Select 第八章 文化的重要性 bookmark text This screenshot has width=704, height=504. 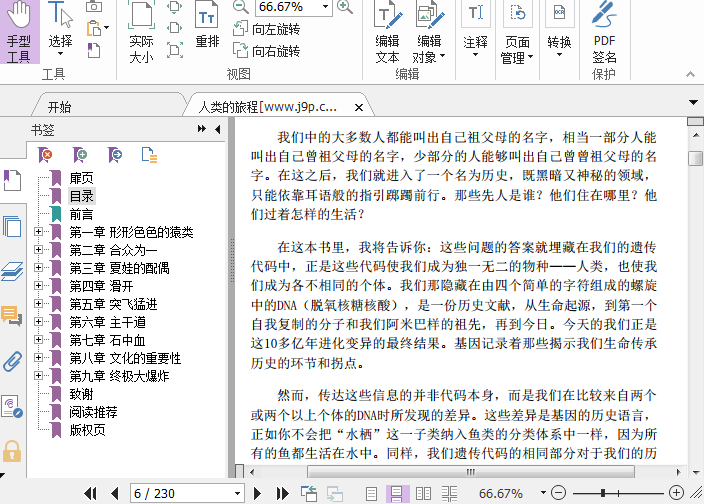(125, 358)
